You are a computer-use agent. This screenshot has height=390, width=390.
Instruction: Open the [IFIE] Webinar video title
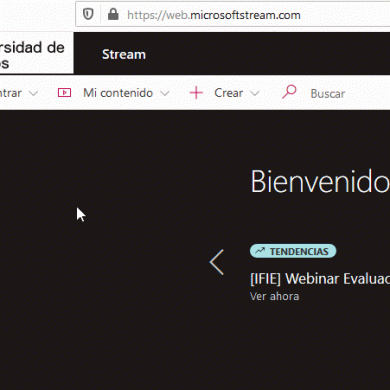320,279
